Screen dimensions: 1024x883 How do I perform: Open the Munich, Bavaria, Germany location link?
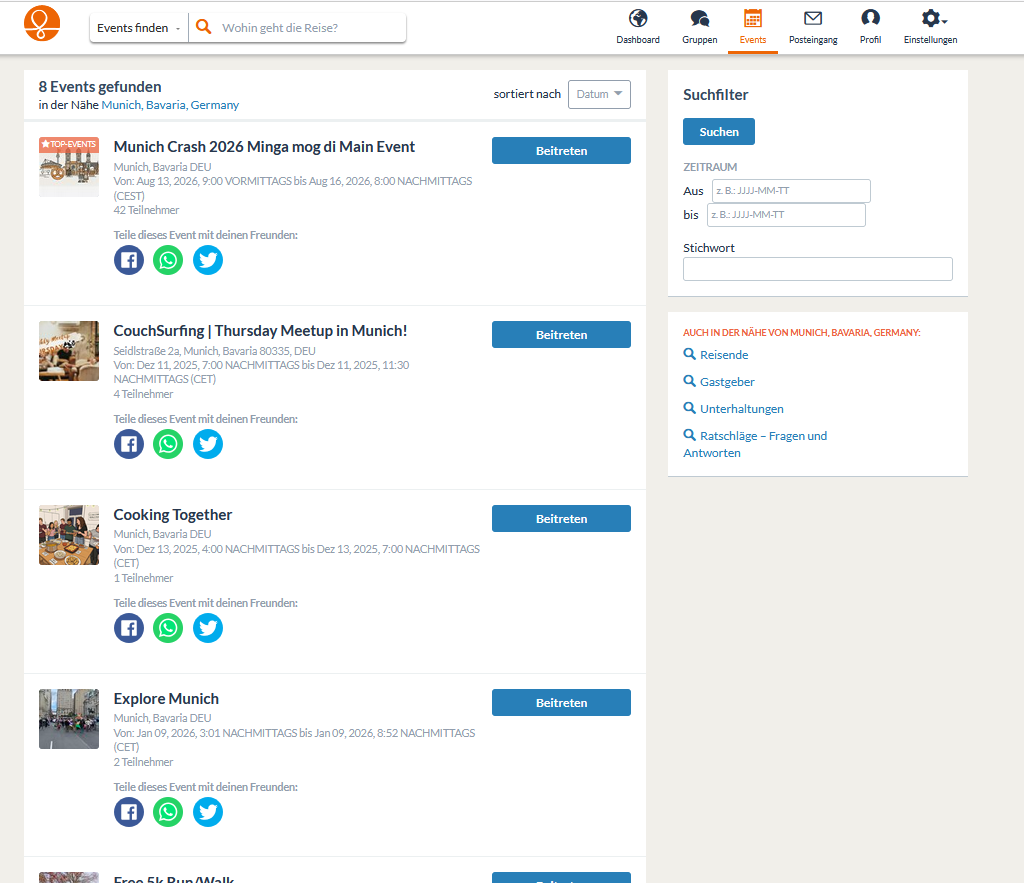click(x=170, y=105)
